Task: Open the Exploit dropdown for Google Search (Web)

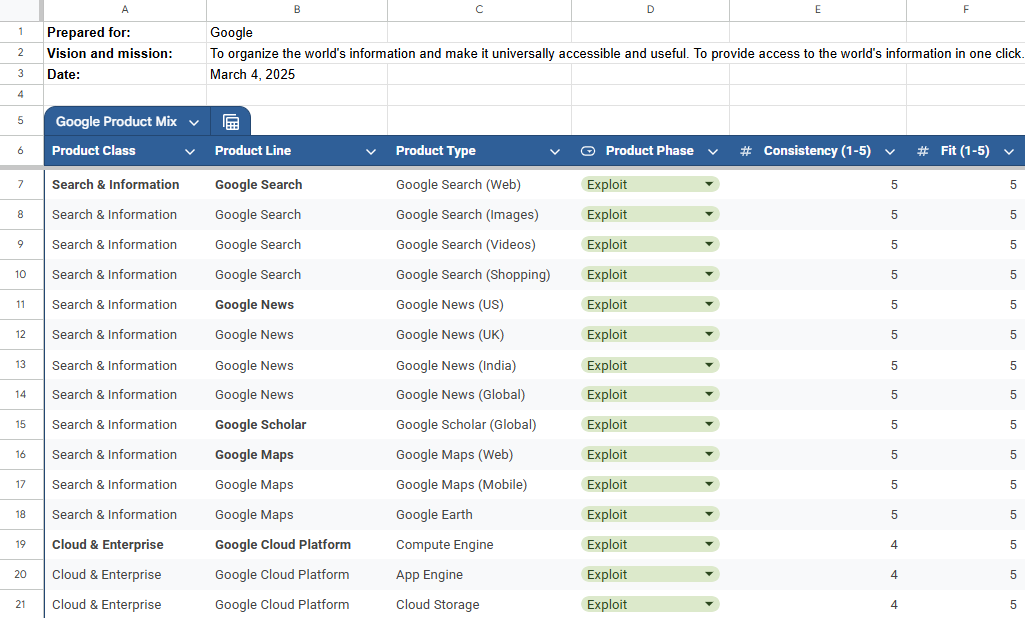Action: pos(709,184)
